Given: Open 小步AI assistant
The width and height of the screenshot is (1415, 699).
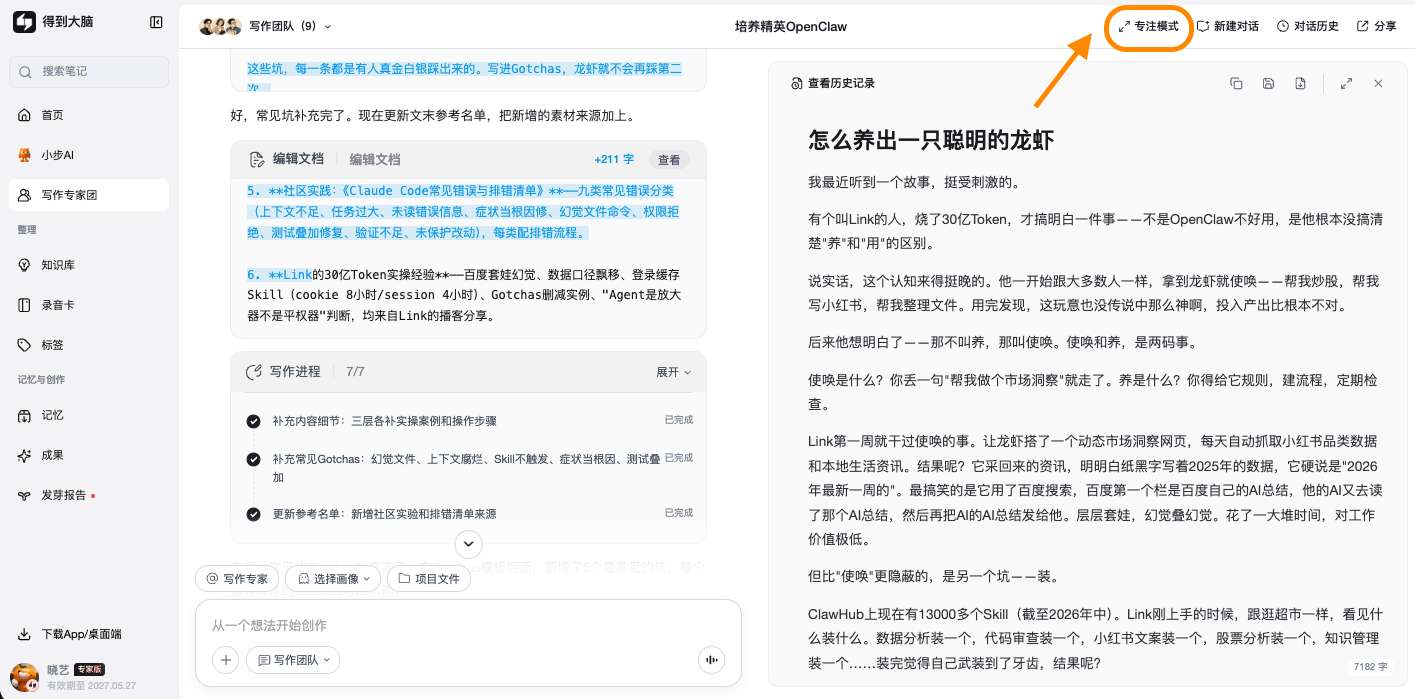Looking at the screenshot, I should tap(89, 155).
